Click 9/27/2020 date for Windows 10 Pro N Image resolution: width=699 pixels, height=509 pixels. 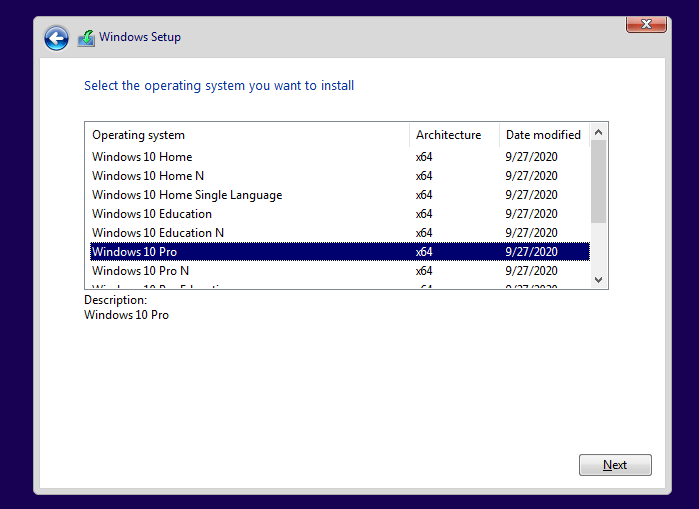[531, 271]
